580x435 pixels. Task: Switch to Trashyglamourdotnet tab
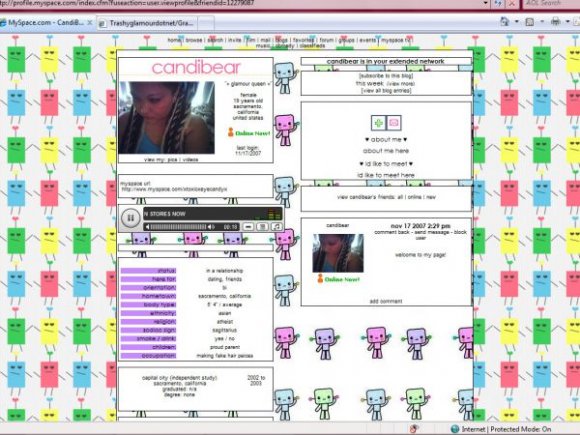[147, 23]
